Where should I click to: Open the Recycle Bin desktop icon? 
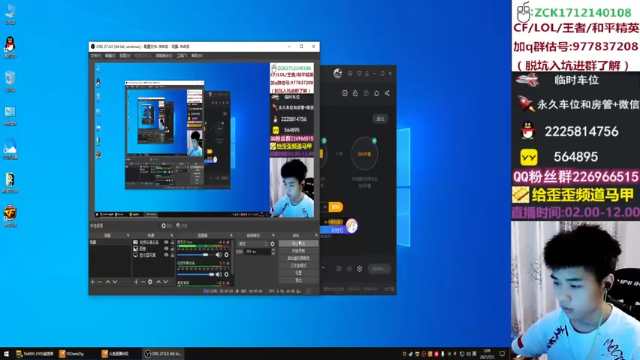10,81
